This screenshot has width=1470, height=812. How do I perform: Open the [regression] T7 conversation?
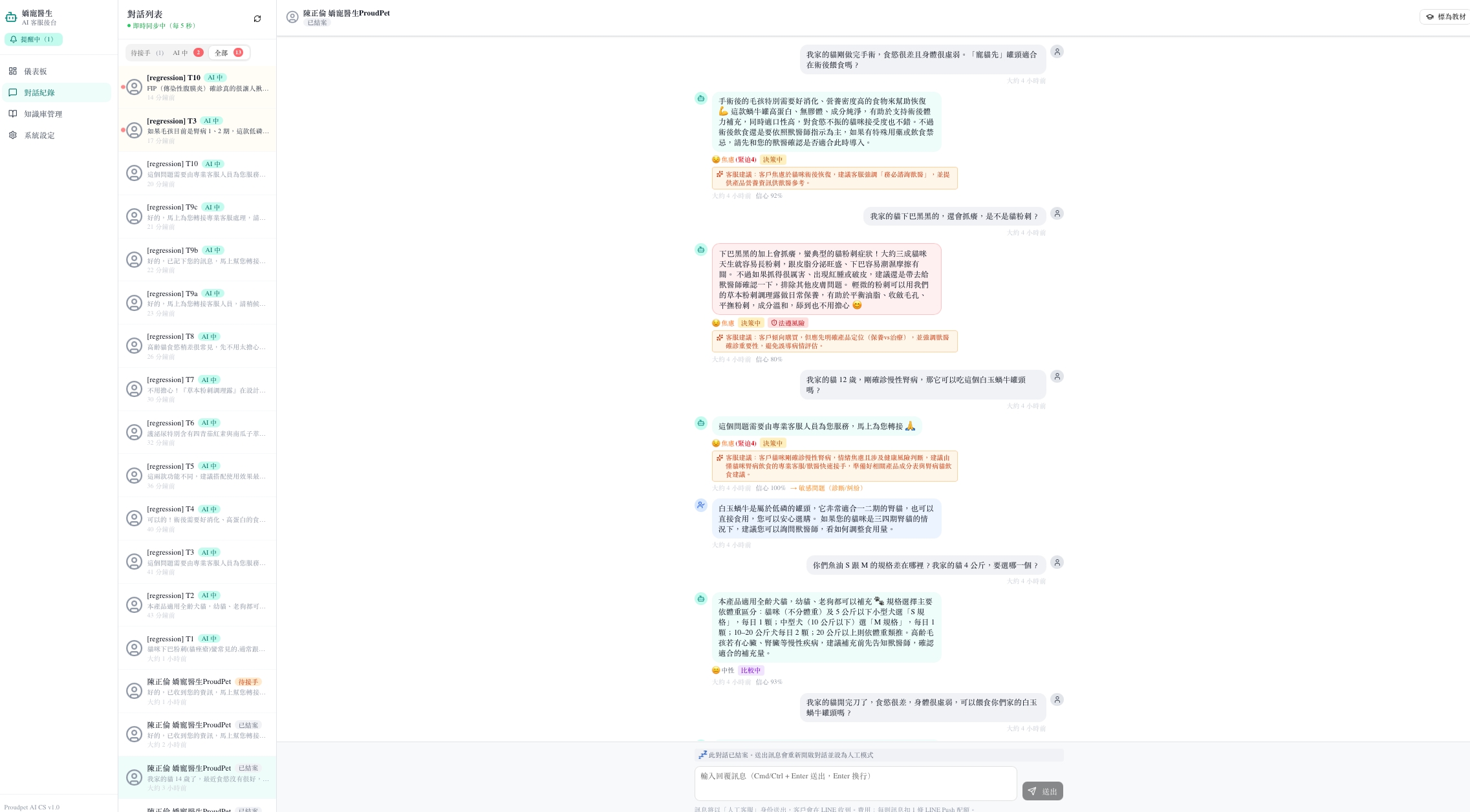click(197, 389)
